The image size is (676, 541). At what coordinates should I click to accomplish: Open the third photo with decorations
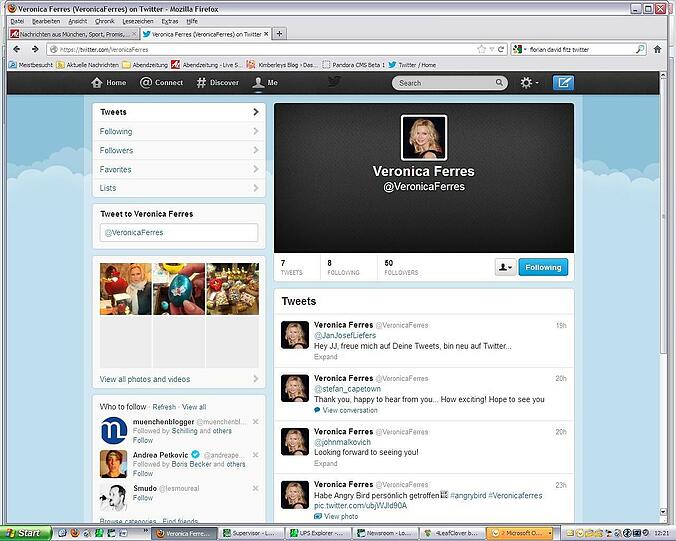point(232,289)
